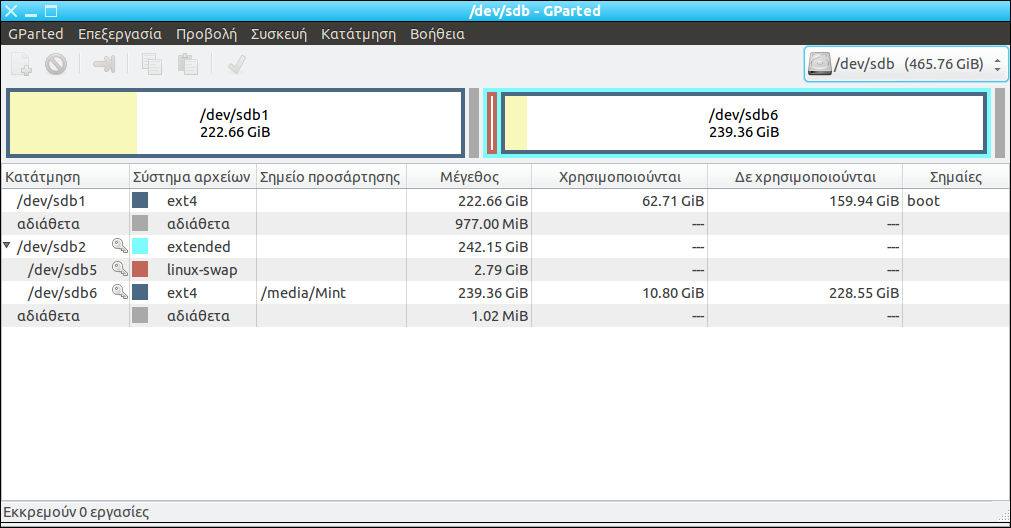
Task: Click the key icon next to /dev/sdb6
Action: 119,293
